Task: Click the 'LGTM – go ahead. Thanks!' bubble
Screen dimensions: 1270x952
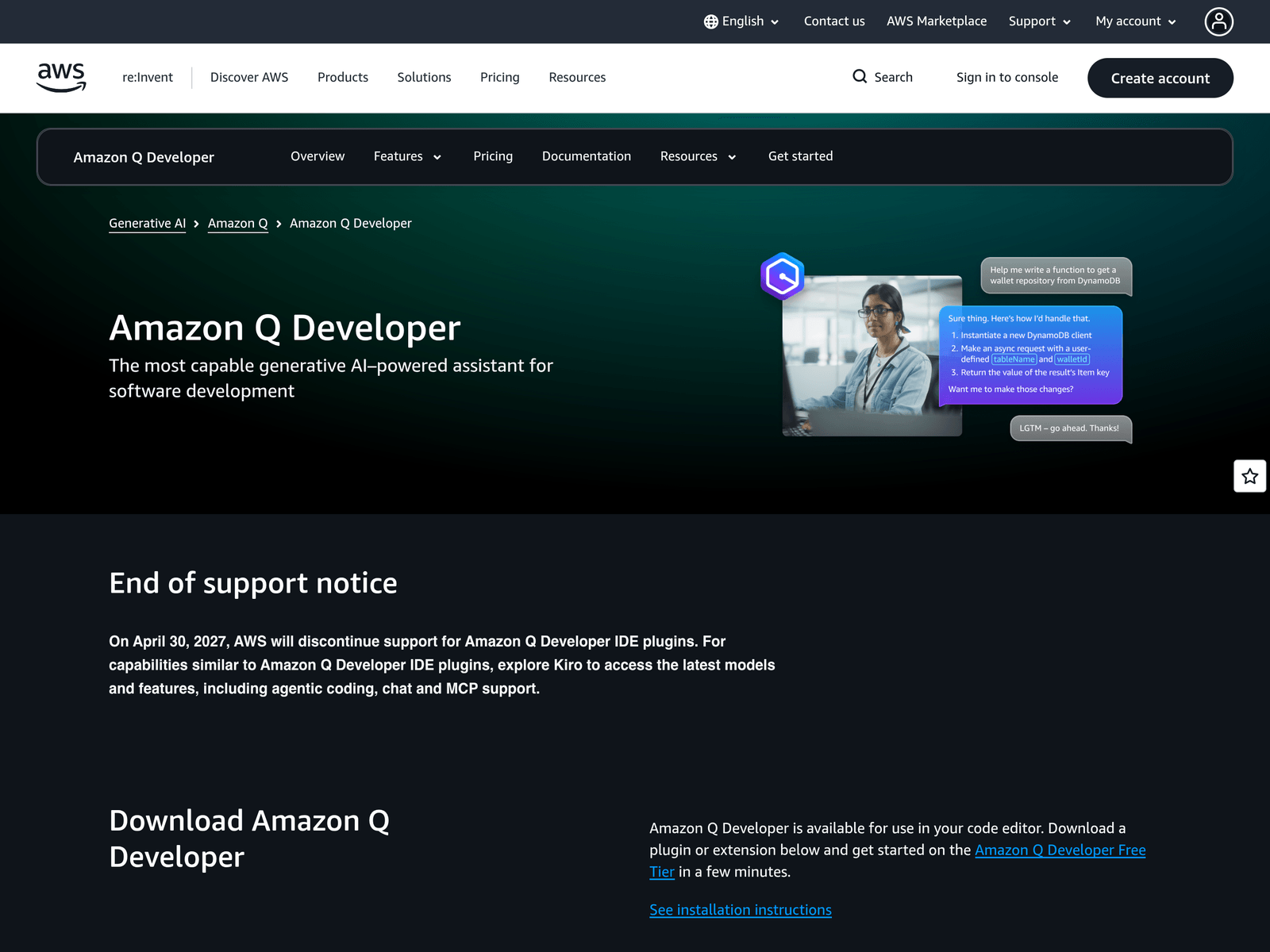Action: (1070, 428)
